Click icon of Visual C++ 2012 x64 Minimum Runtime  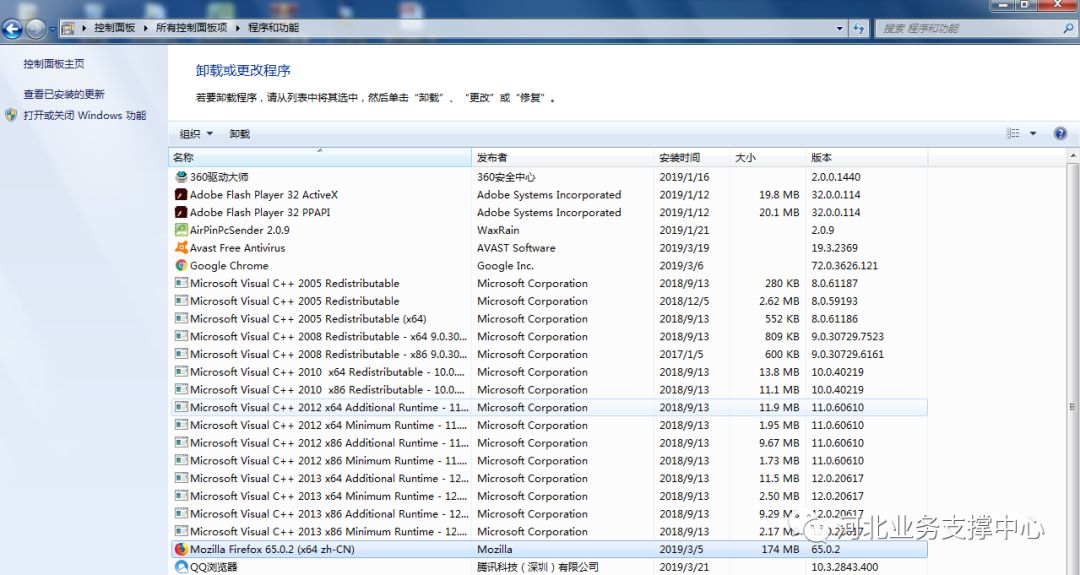[181, 425]
